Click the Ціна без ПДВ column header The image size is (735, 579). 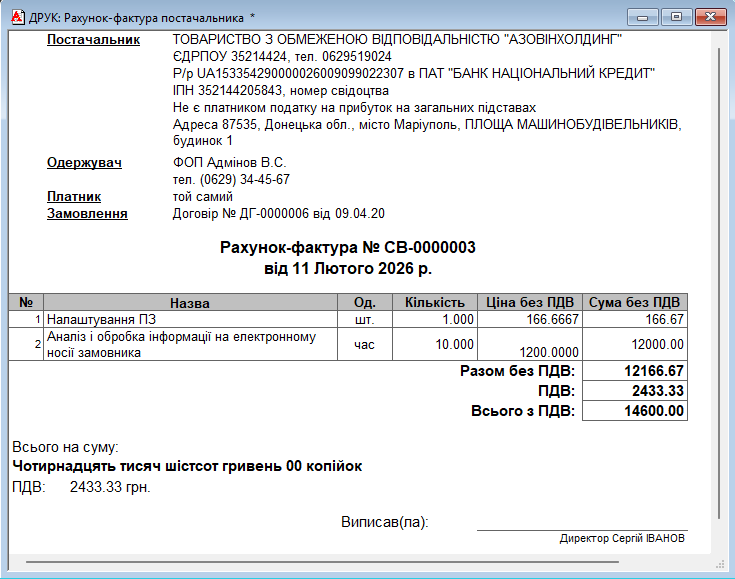point(529,303)
